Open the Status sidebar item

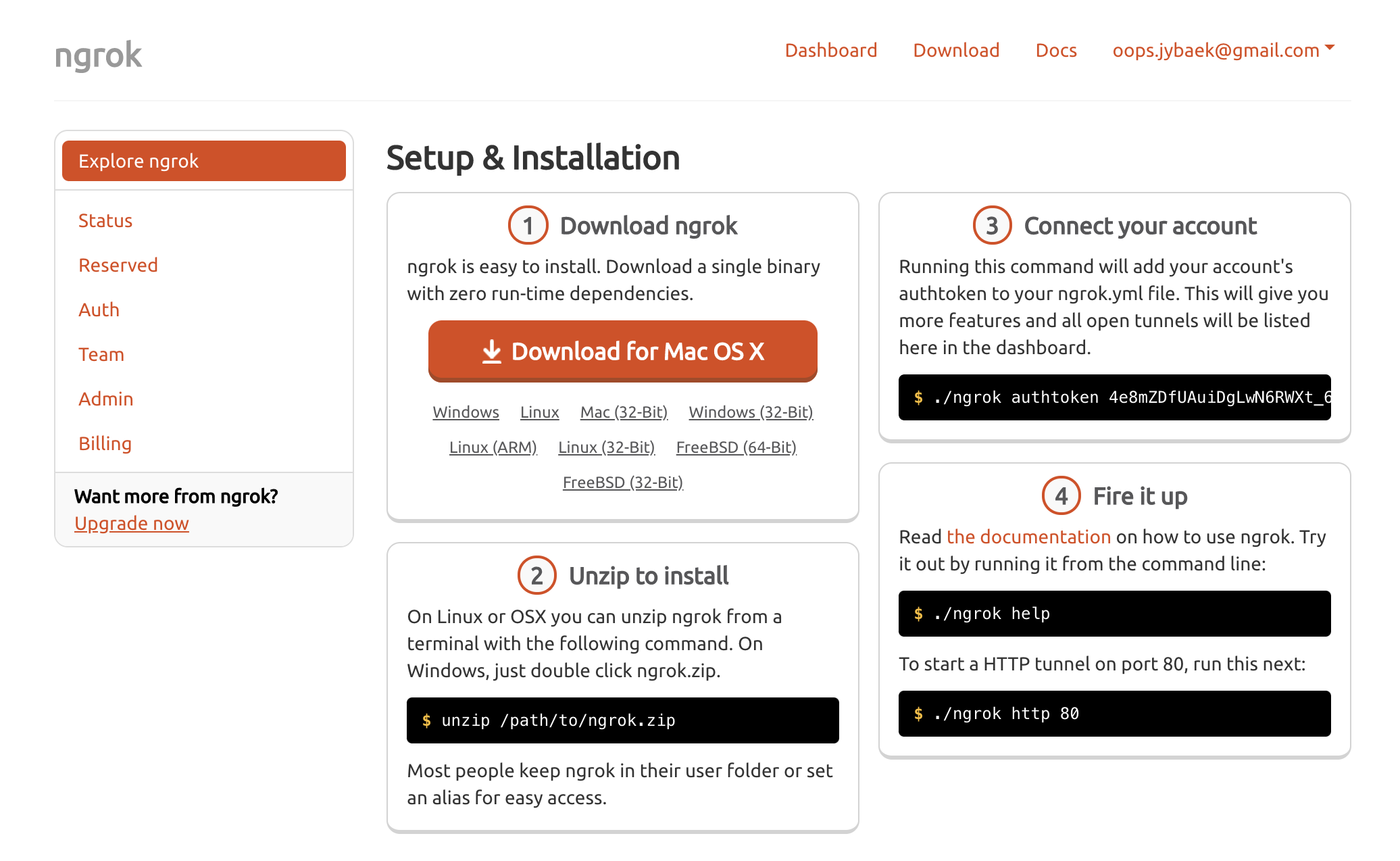click(x=105, y=220)
